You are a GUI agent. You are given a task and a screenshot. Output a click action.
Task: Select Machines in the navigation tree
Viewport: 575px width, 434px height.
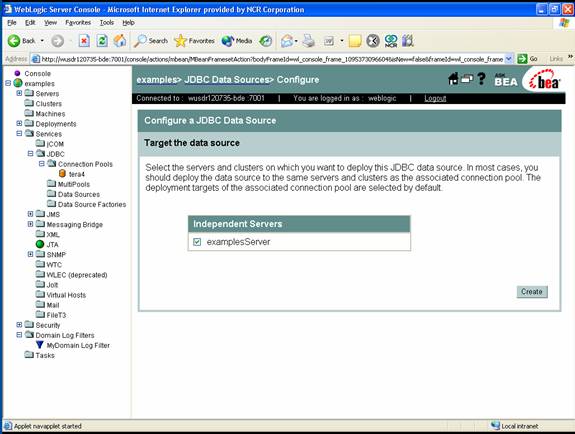pos(50,114)
